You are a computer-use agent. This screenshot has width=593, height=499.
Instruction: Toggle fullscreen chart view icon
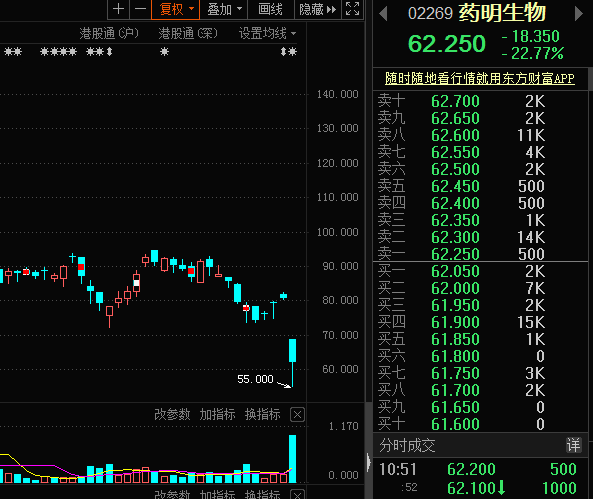coord(352,9)
